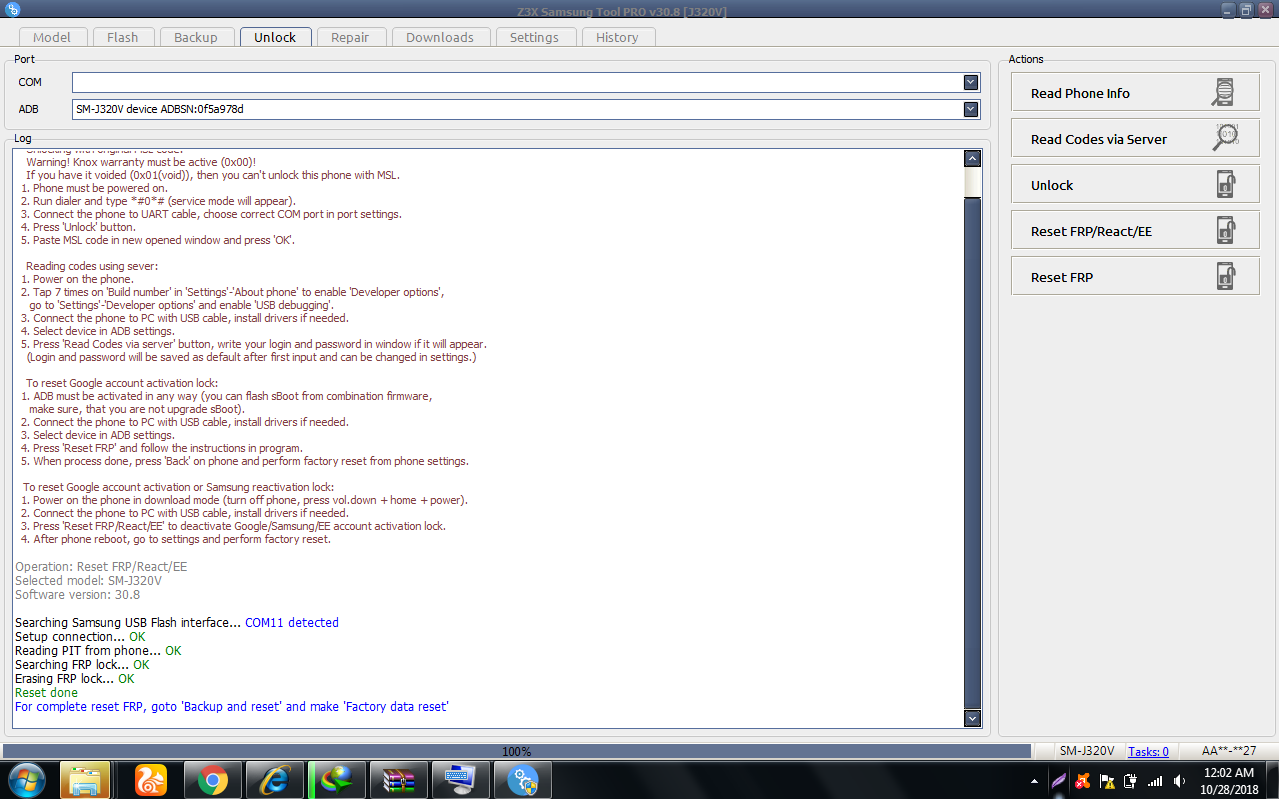
Task: Open the COM port dropdown
Action: [x=970, y=82]
